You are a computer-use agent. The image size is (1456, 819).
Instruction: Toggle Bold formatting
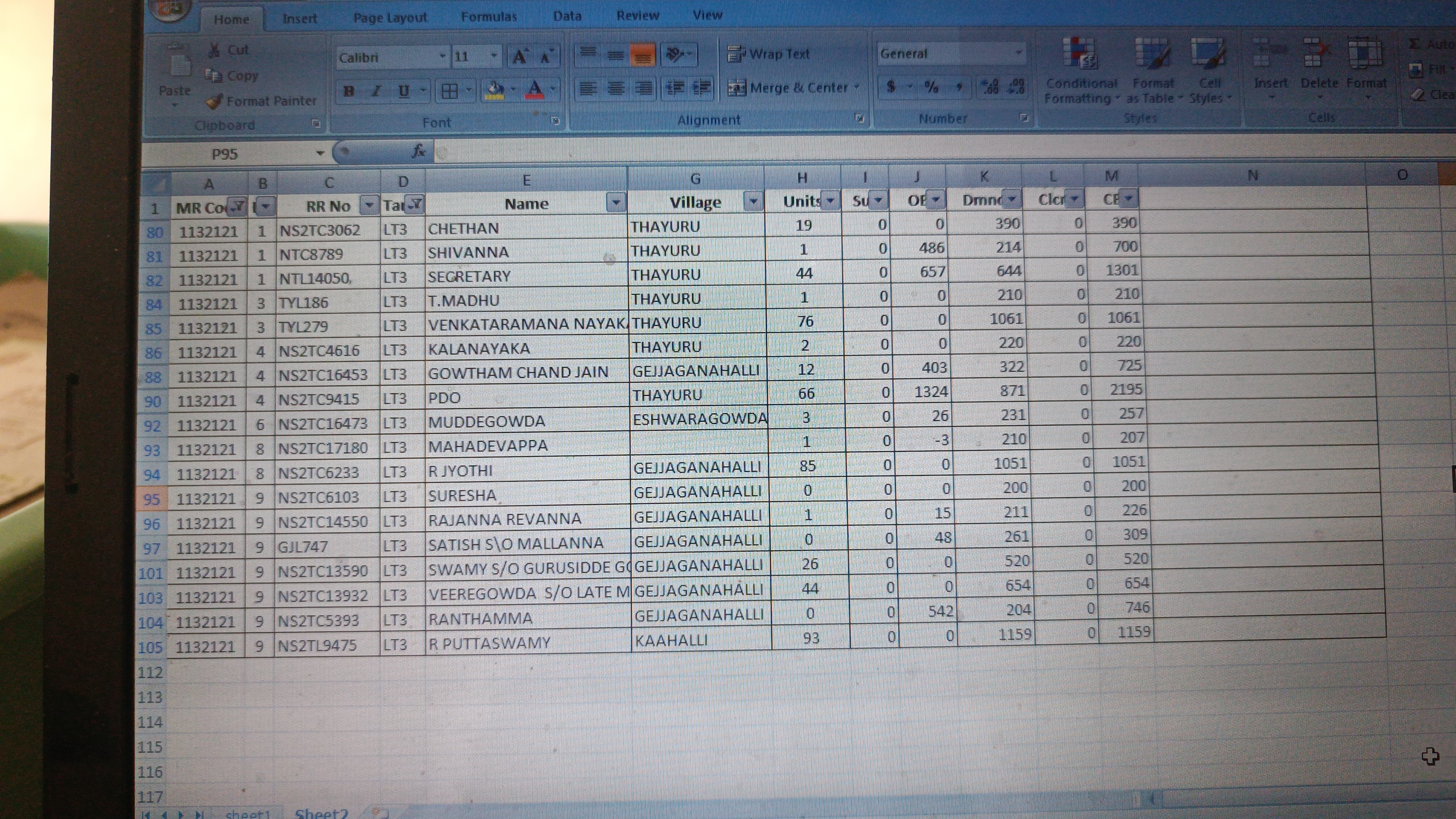pyautogui.click(x=349, y=91)
